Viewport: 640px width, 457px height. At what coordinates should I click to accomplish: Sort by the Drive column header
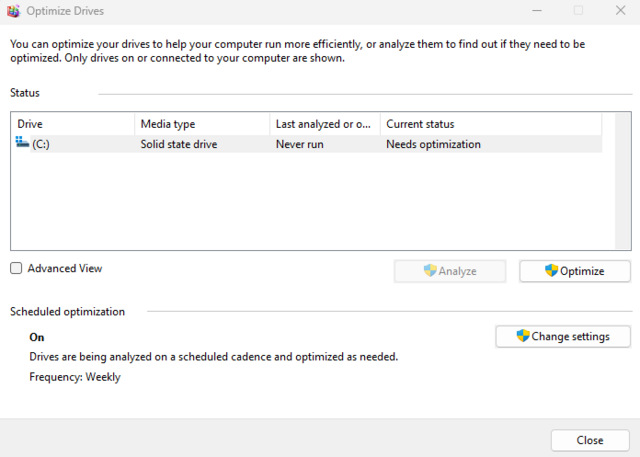(72, 124)
